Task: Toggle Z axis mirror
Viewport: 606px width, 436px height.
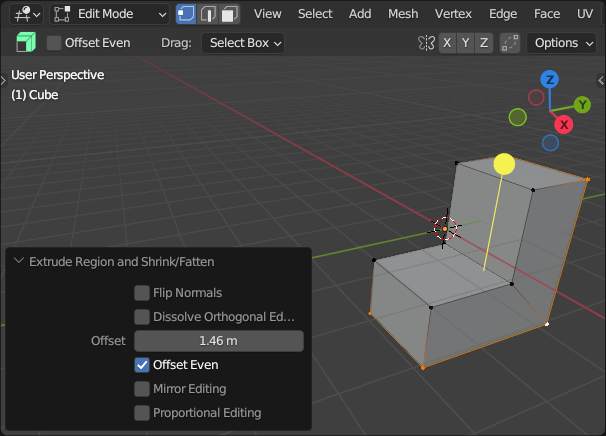Action: 484,43
